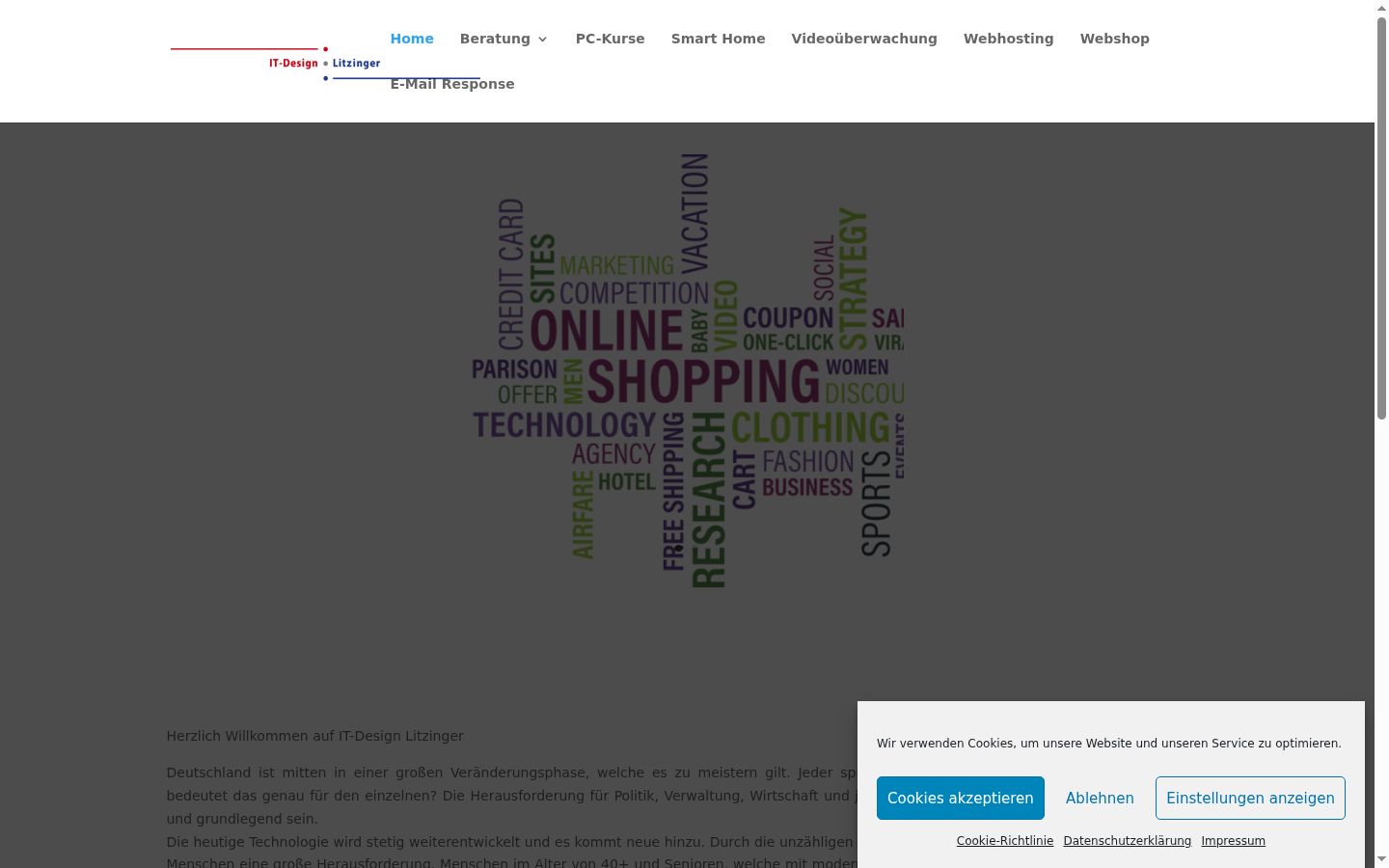The image size is (1389, 868).
Task: Open Einstellungen anzeigen cookie settings
Action: 1250,799
